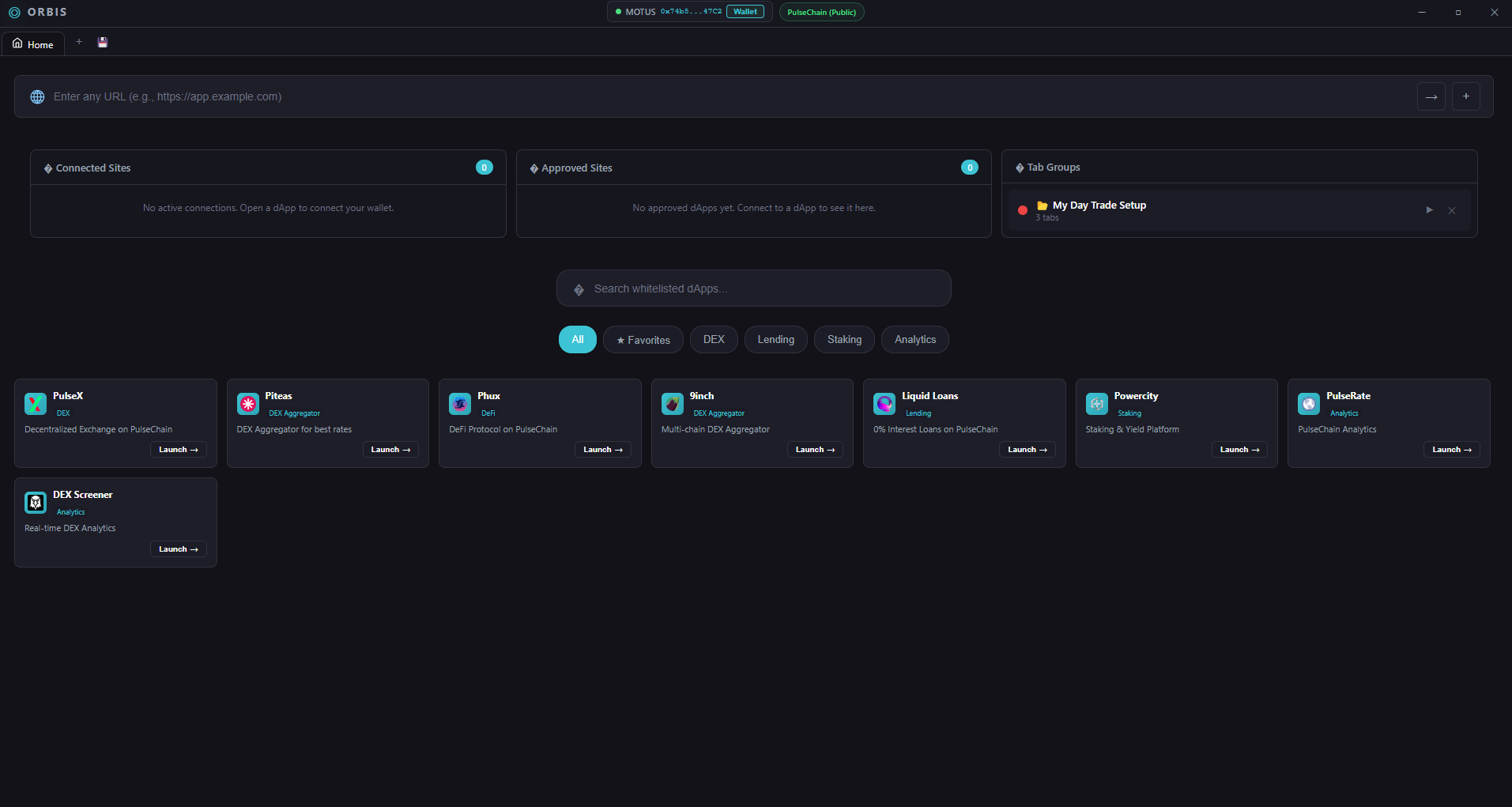This screenshot has height=807, width=1512.
Task: Click the PulseRate app icon
Action: pos(1309,404)
